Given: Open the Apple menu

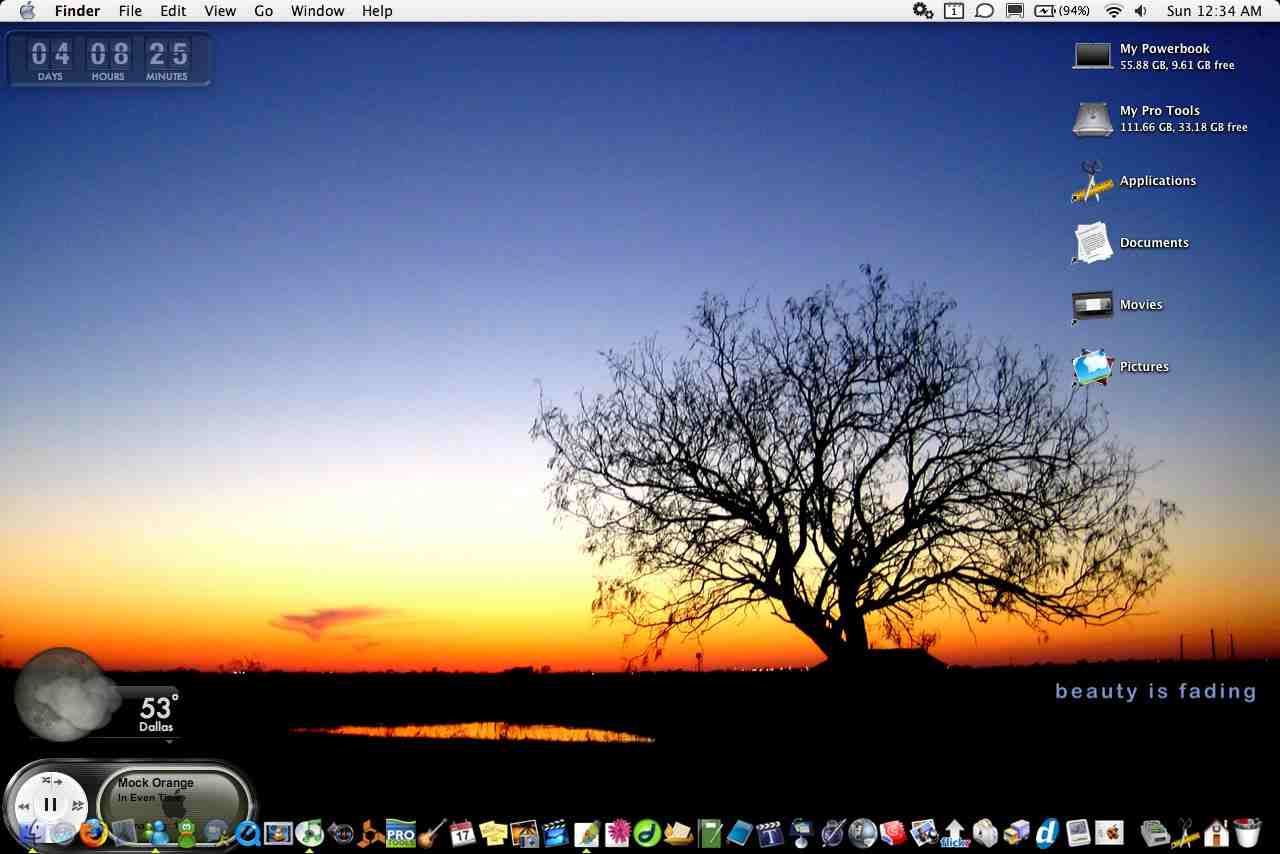Looking at the screenshot, I should point(27,11).
